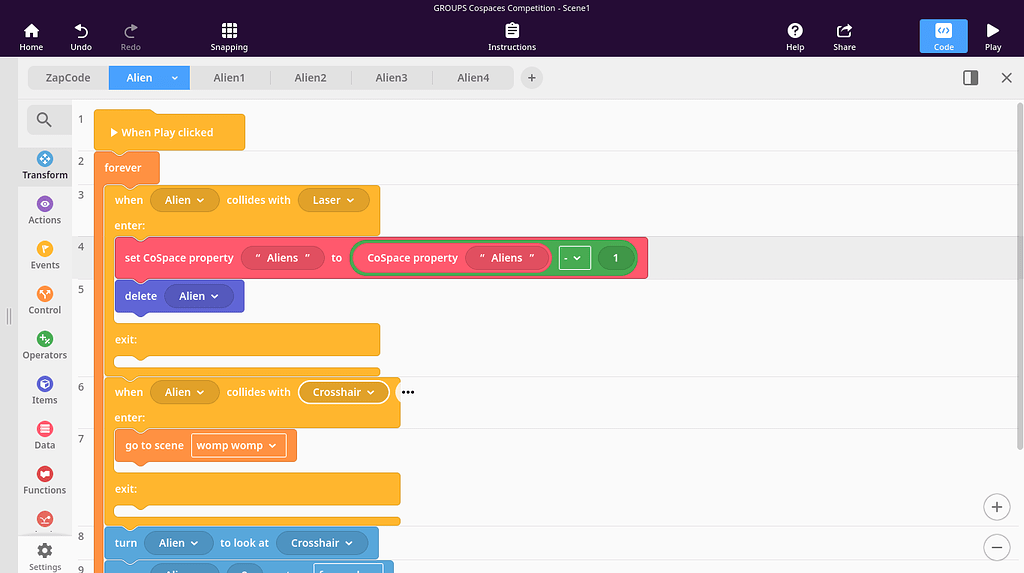Toggle the Snapping grid option

click(229, 36)
